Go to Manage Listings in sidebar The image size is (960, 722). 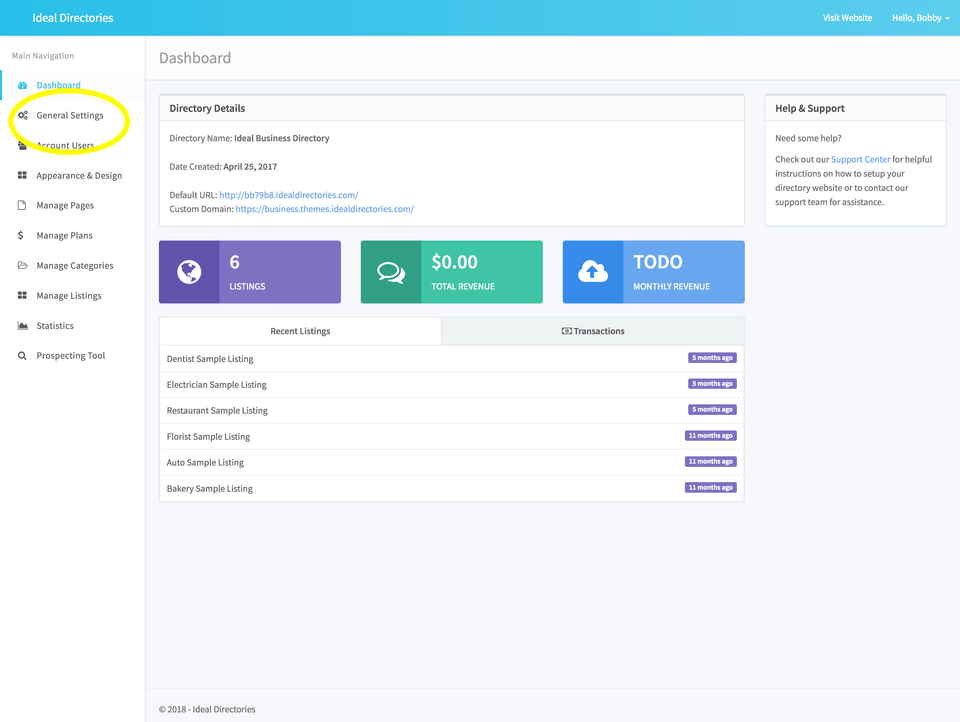(x=69, y=296)
